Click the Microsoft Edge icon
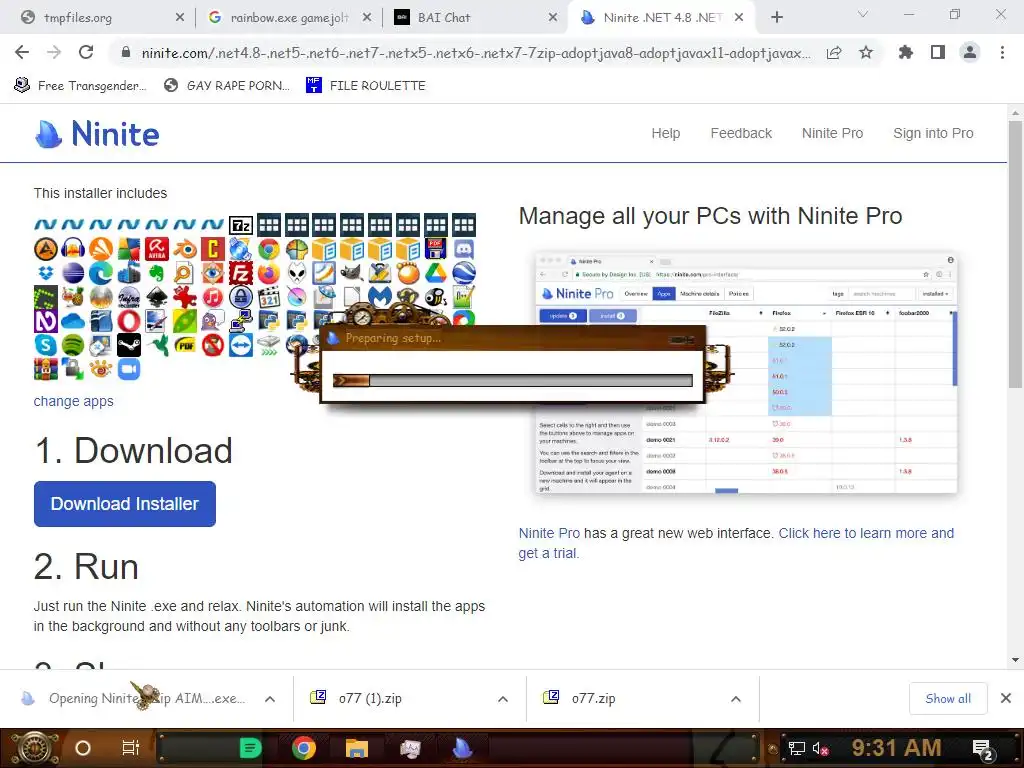The width and height of the screenshot is (1024, 768). [101, 273]
